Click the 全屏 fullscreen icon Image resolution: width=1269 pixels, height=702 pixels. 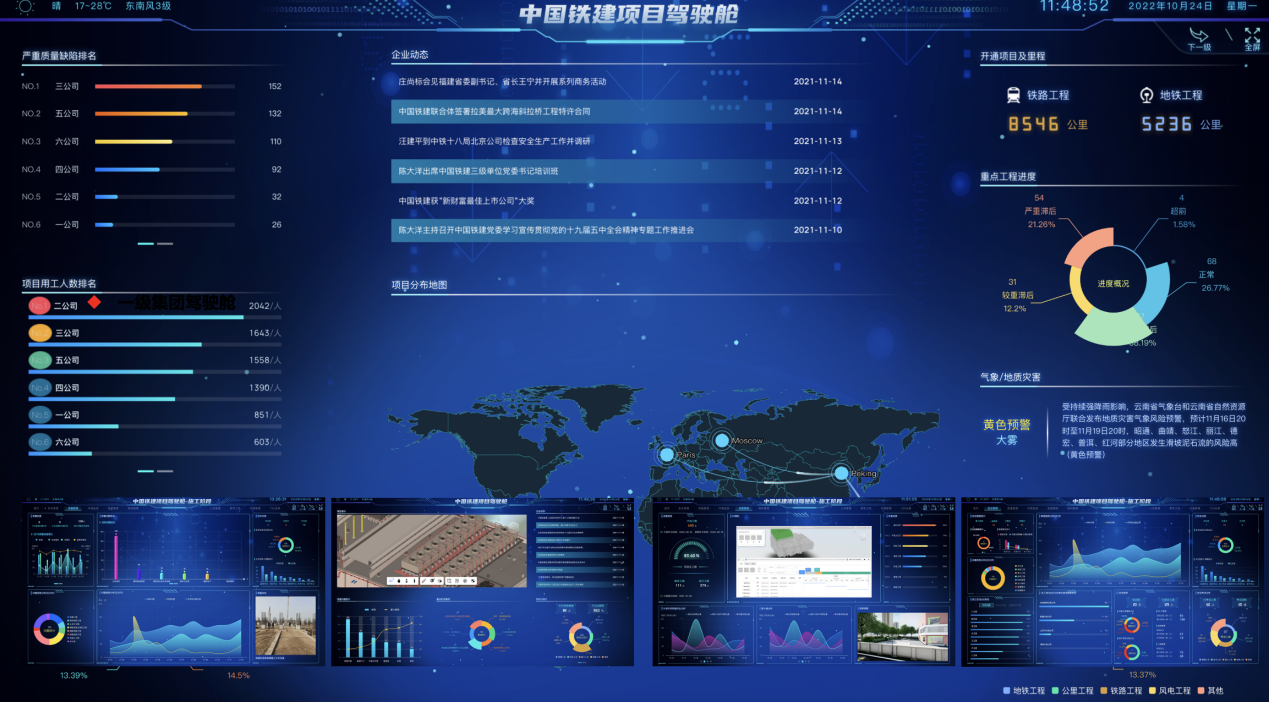1252,36
